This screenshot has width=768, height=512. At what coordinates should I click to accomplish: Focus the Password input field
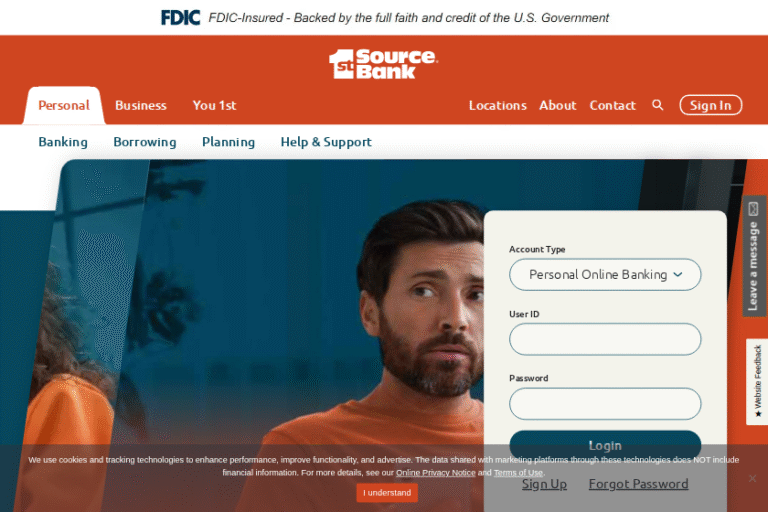(x=605, y=404)
